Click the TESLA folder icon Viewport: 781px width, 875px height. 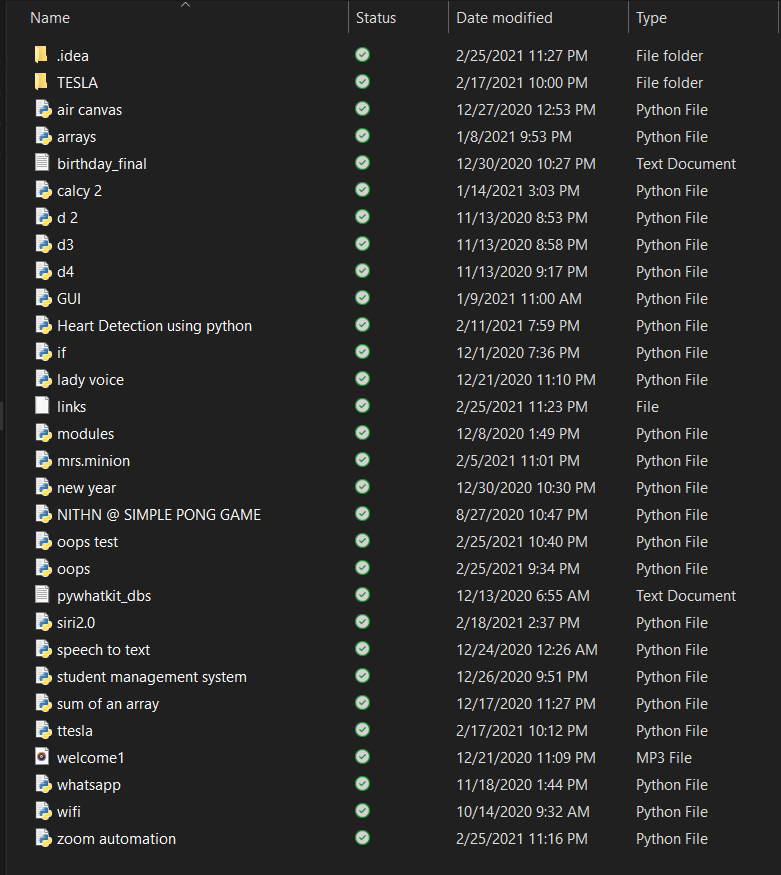pos(41,82)
